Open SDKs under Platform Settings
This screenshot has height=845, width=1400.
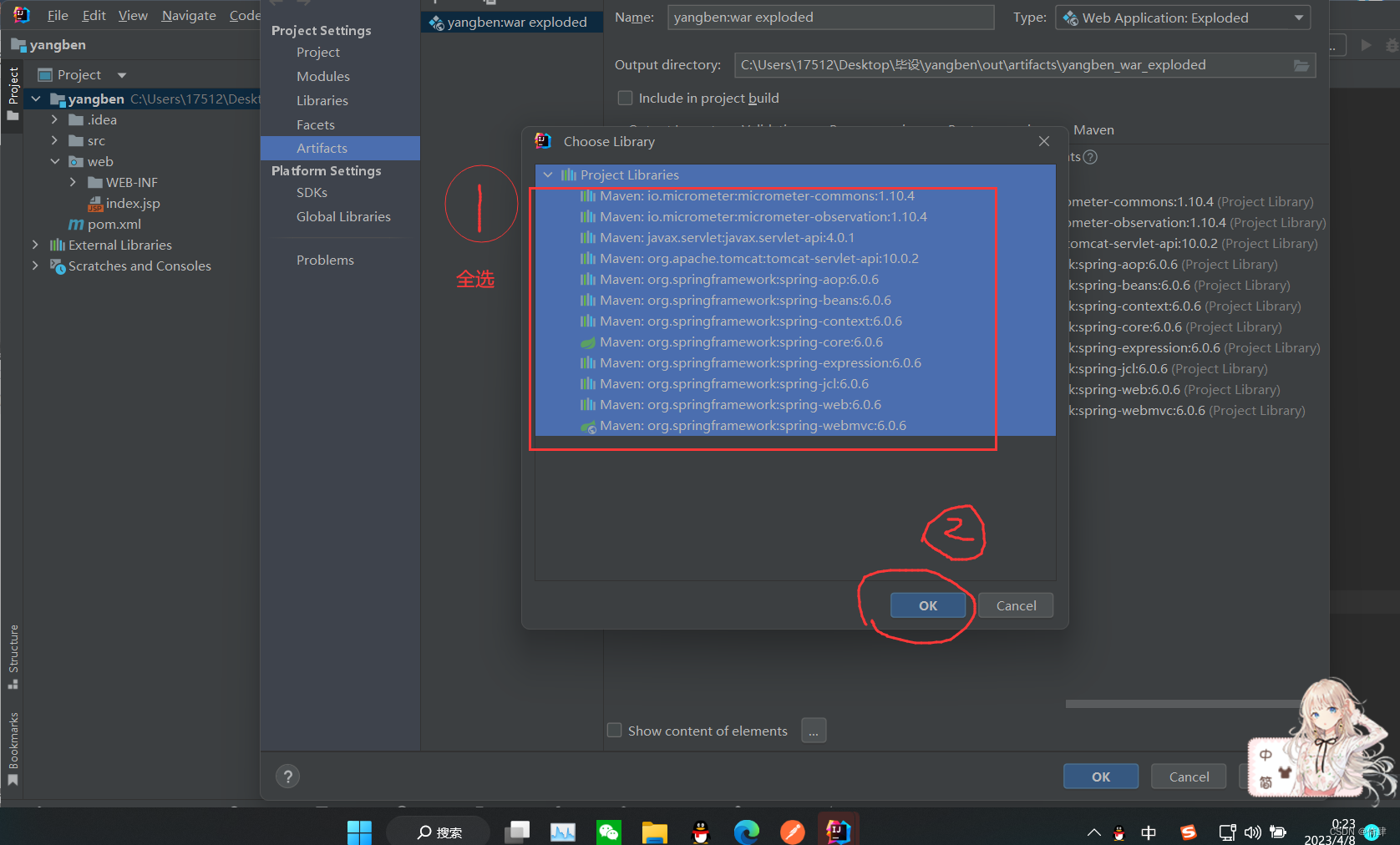click(x=312, y=192)
